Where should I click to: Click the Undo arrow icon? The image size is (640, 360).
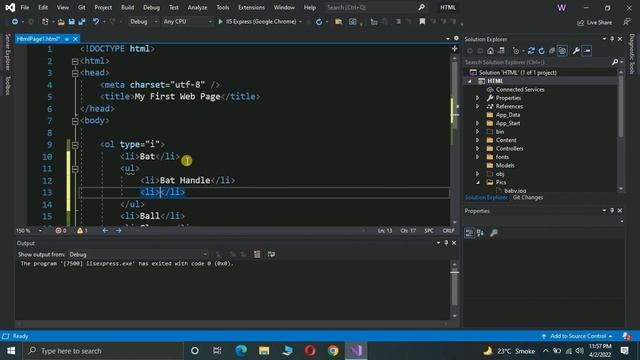coord(96,22)
